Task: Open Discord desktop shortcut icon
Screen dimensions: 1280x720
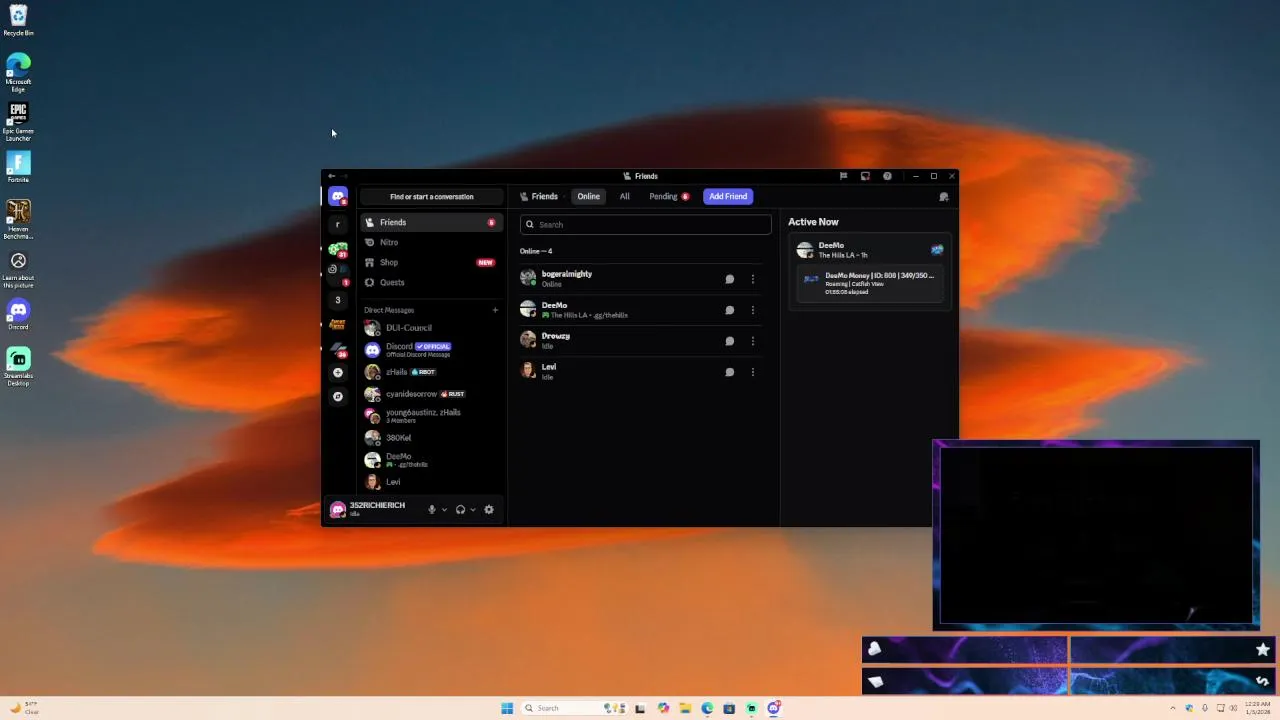Action: [x=18, y=314]
